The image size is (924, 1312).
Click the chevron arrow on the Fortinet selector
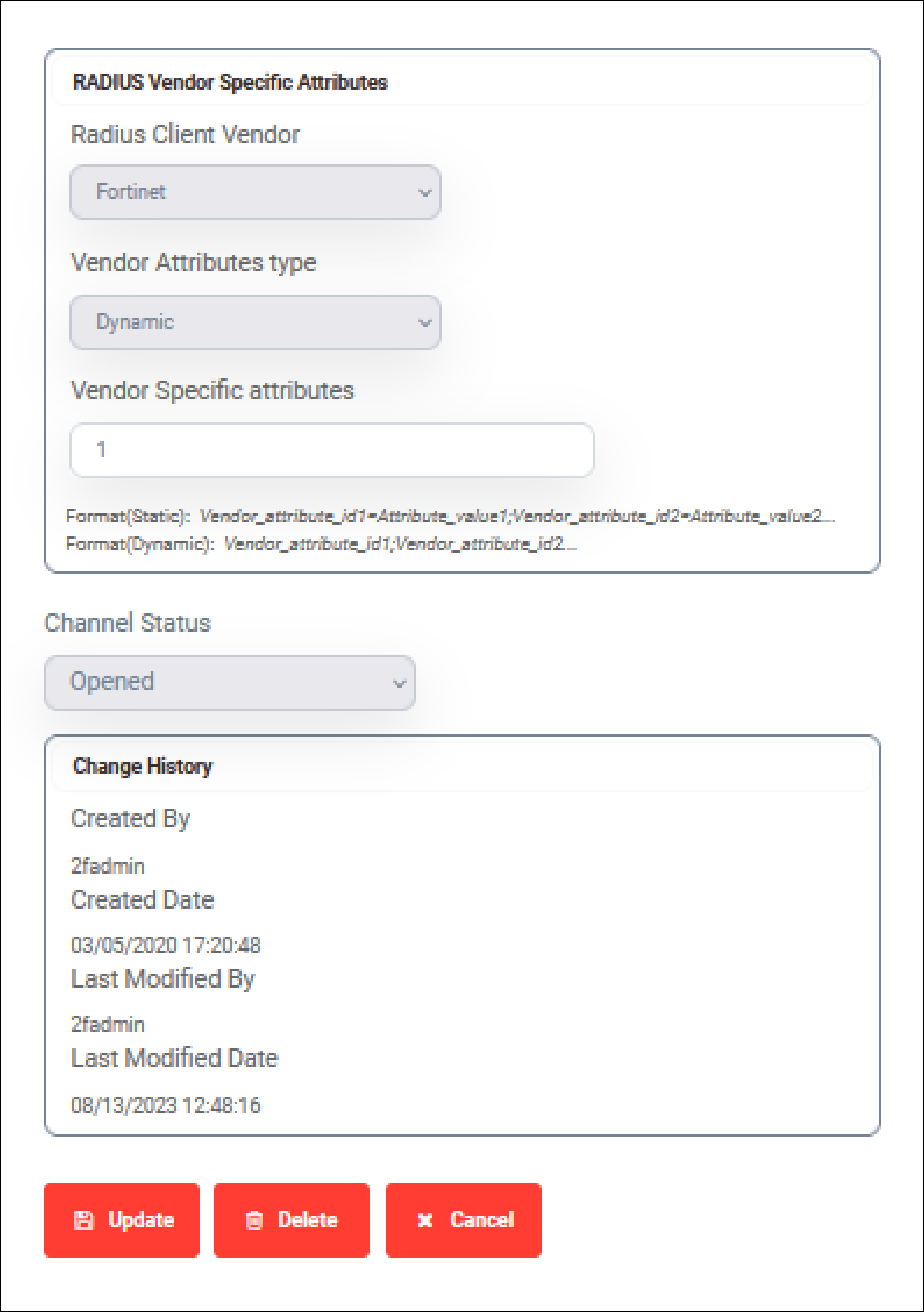pyautogui.click(x=424, y=193)
